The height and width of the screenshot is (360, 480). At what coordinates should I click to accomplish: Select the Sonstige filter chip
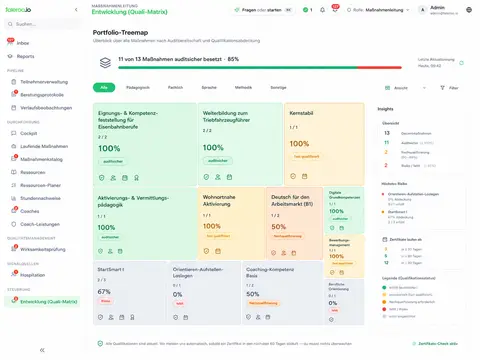click(278, 88)
